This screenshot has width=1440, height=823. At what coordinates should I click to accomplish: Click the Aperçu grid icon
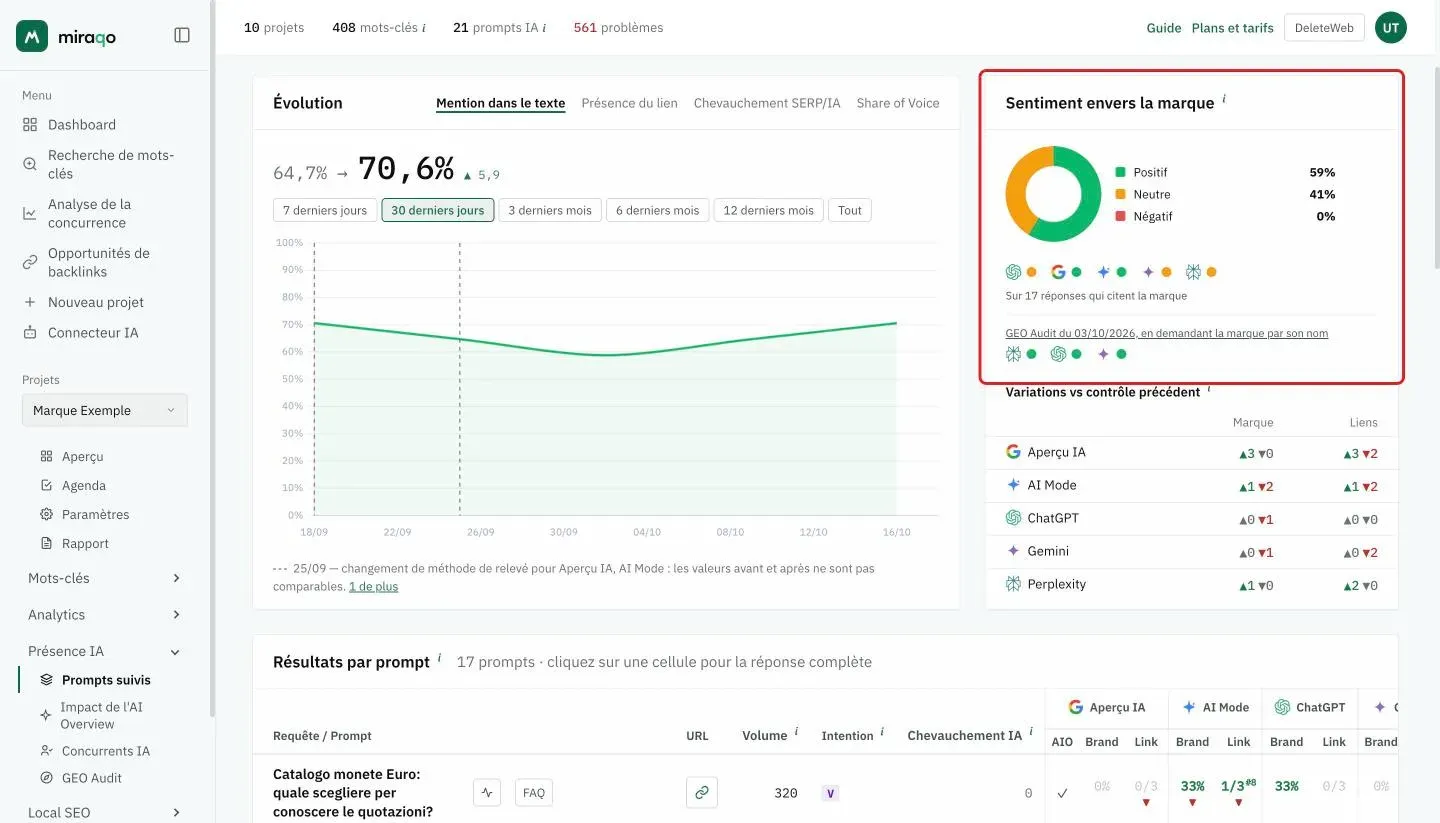(46, 456)
